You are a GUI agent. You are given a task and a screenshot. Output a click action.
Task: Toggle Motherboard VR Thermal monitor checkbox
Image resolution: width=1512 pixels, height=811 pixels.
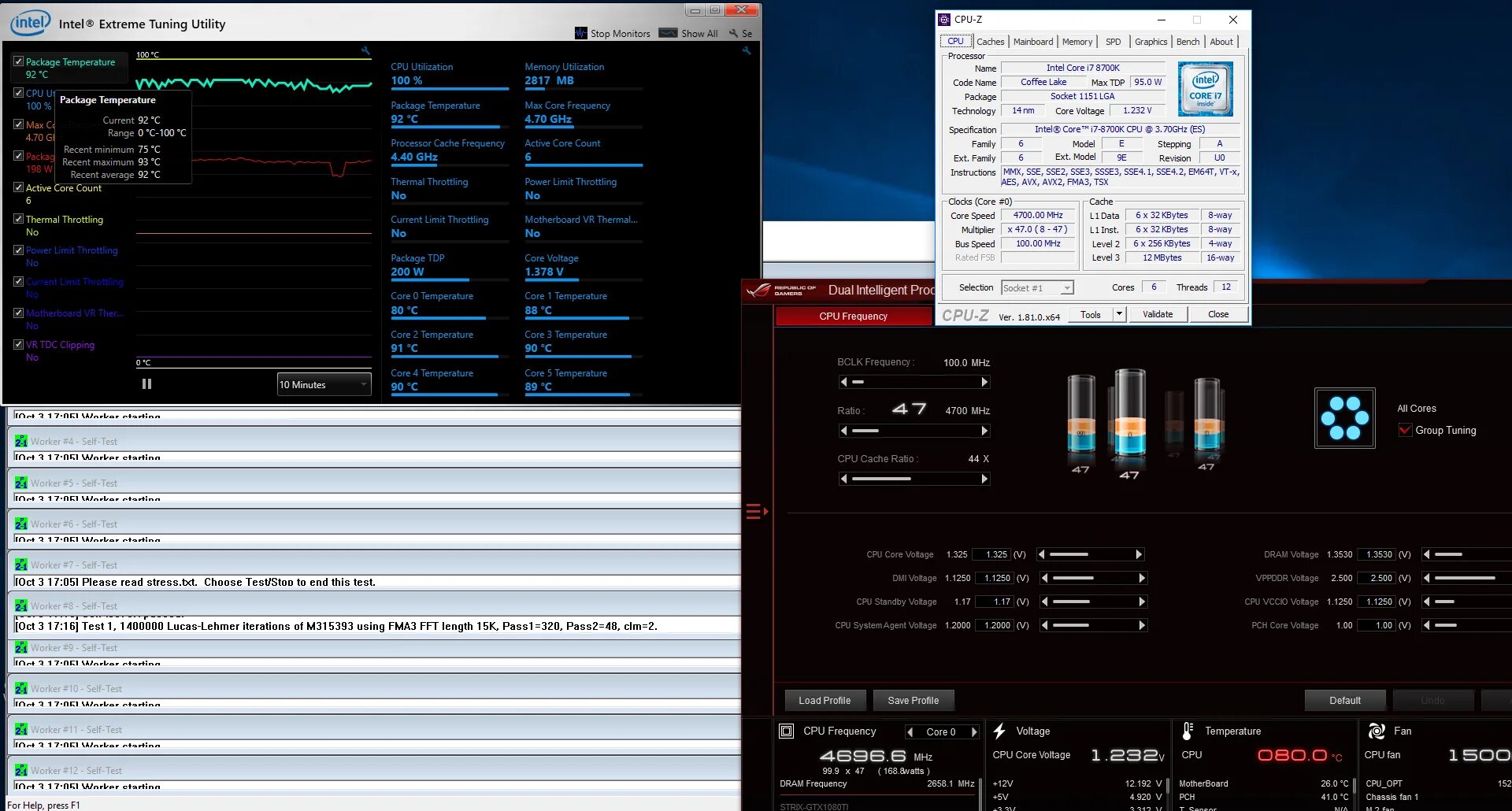18,313
